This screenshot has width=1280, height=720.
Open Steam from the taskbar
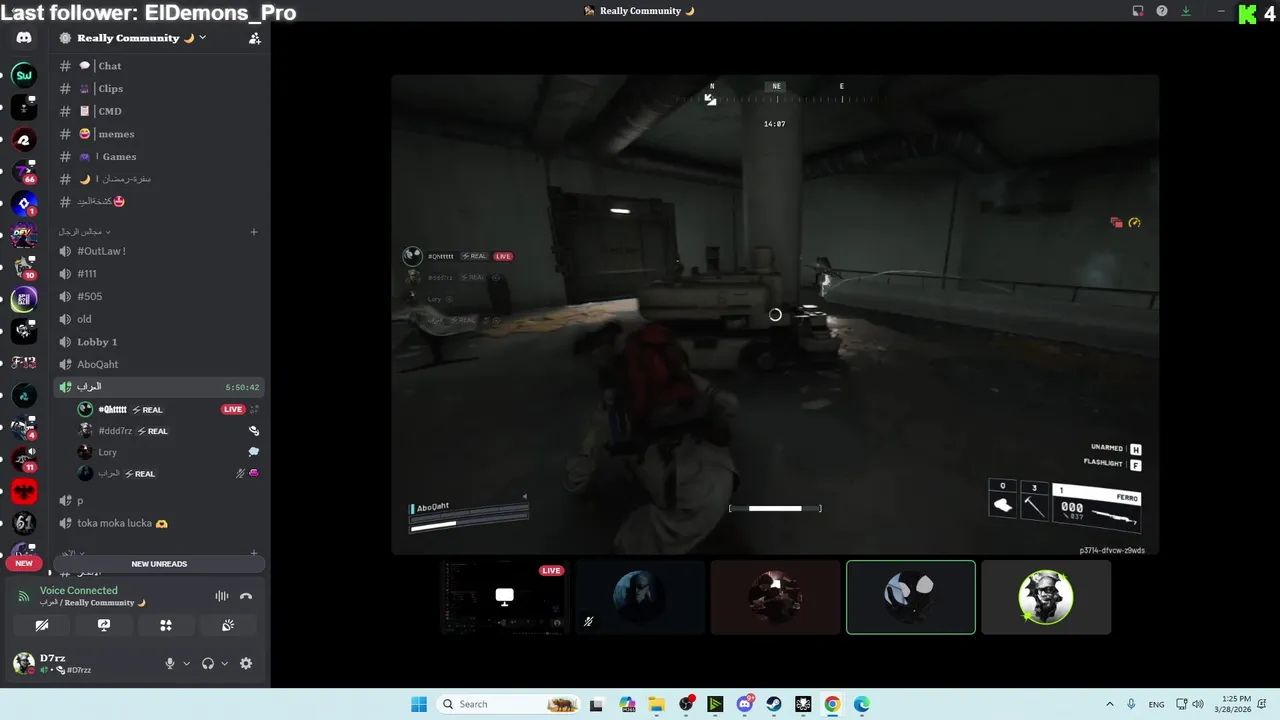tap(774, 704)
